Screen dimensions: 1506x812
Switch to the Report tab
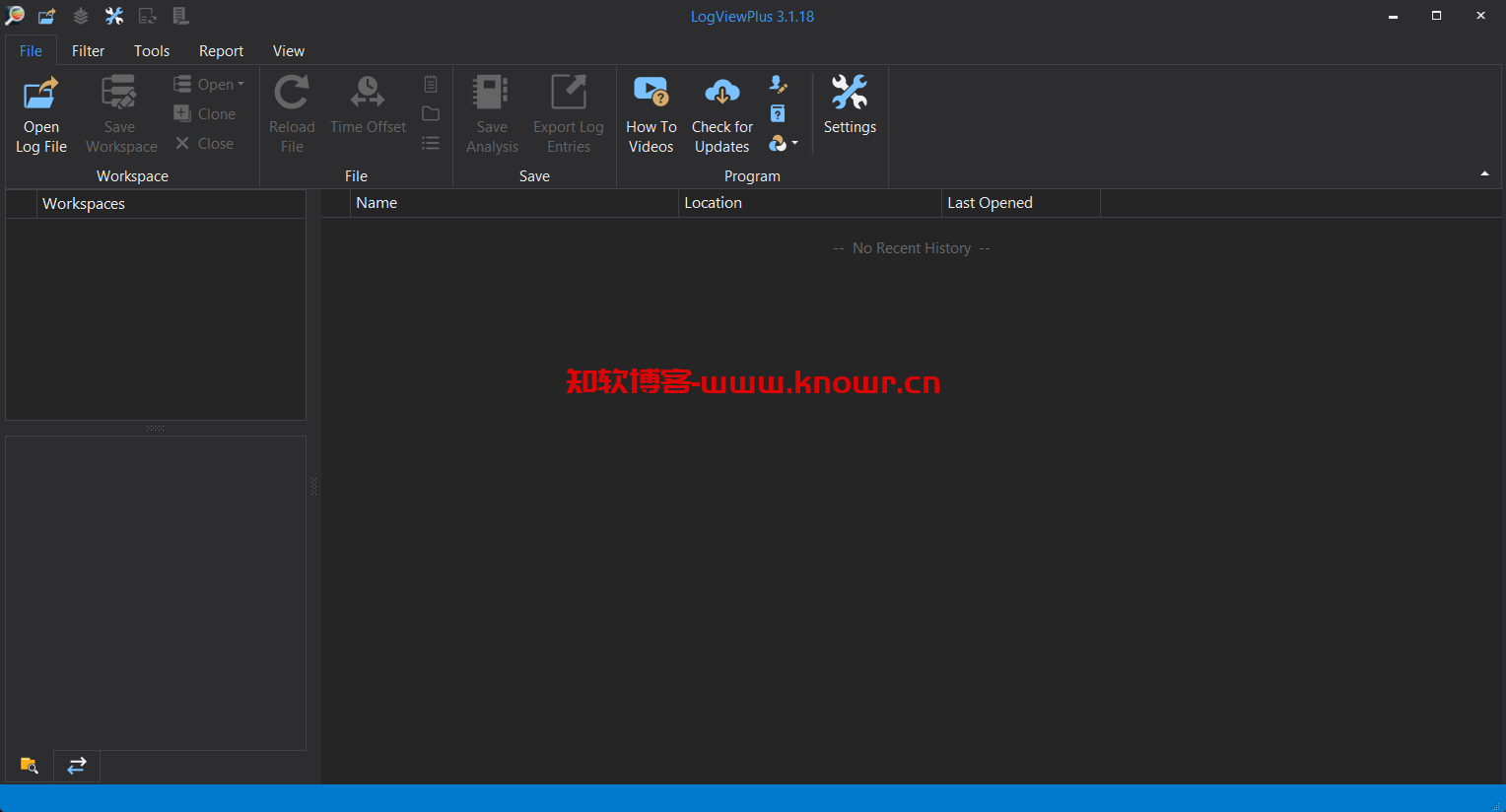click(x=221, y=51)
